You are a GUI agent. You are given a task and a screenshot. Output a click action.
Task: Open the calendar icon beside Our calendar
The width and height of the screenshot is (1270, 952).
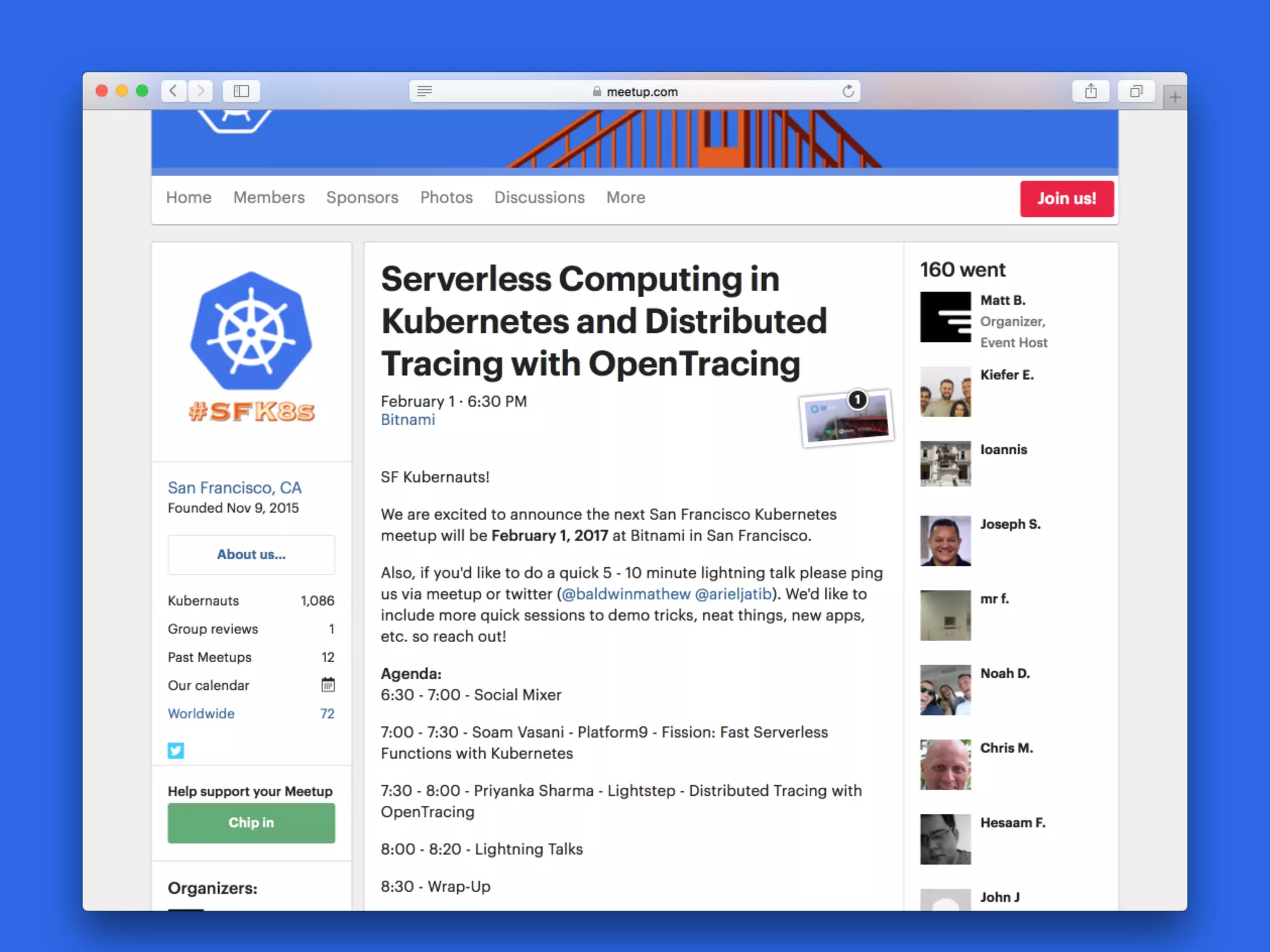click(328, 685)
